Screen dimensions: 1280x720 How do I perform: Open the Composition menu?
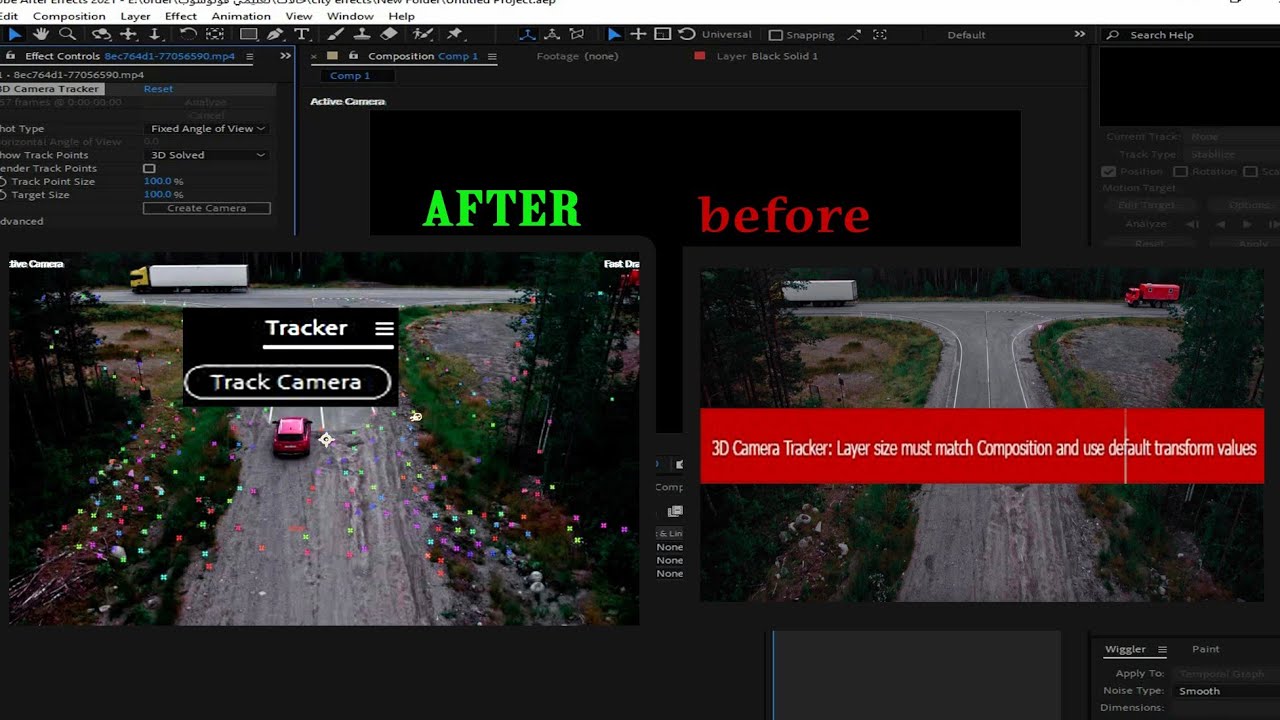click(69, 16)
